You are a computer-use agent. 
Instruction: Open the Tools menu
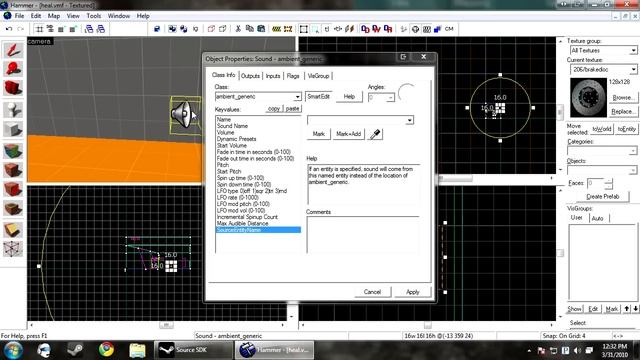(x=93, y=16)
